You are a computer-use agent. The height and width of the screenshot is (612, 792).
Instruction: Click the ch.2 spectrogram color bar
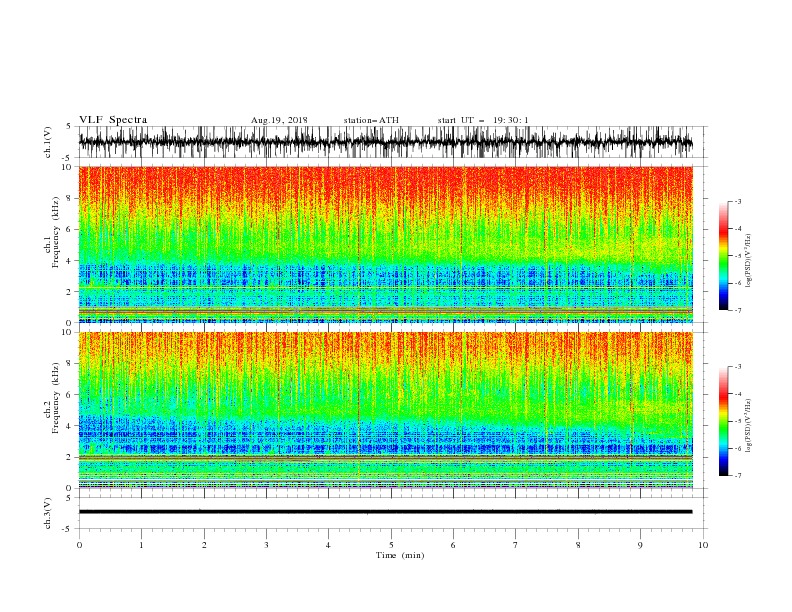[723, 421]
